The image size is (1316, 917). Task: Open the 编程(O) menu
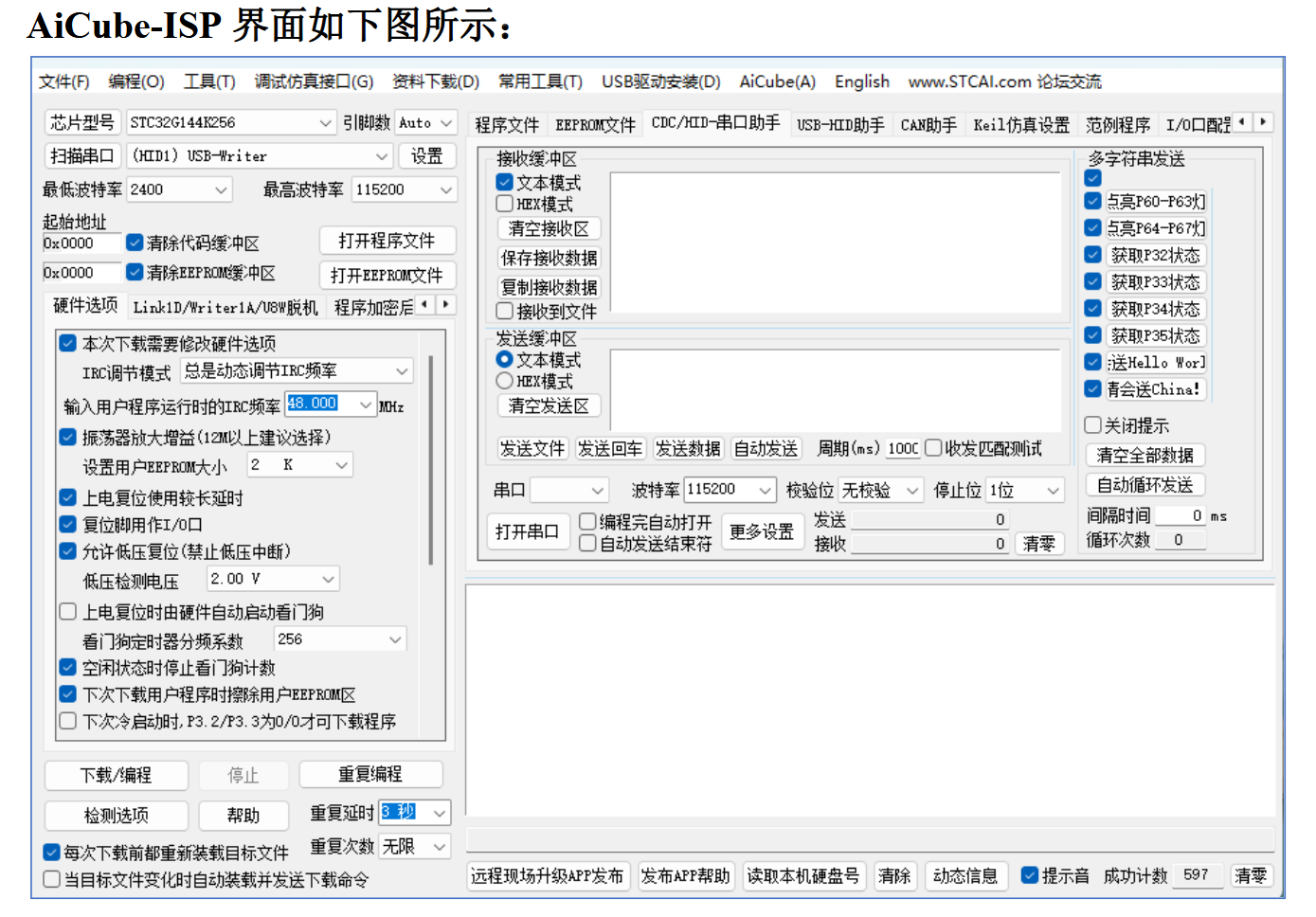pyautogui.click(x=136, y=81)
